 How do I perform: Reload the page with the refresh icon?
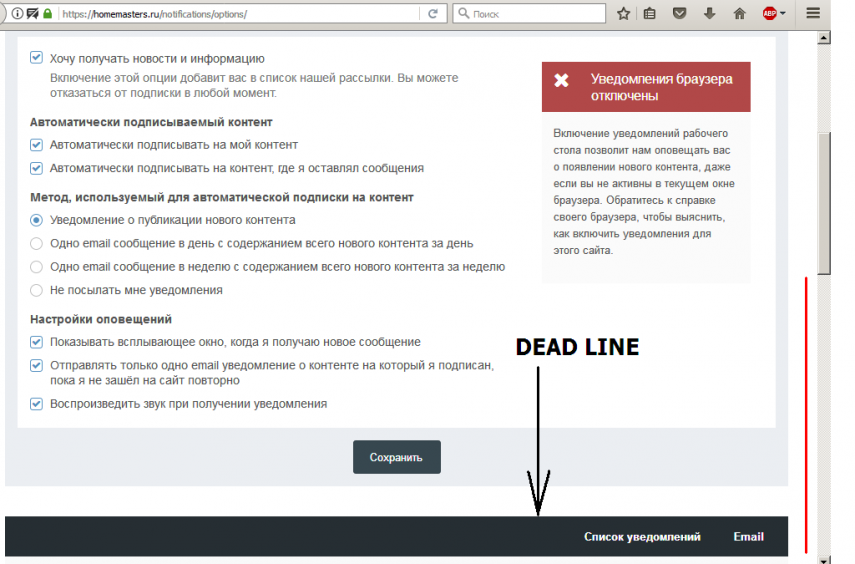point(432,14)
